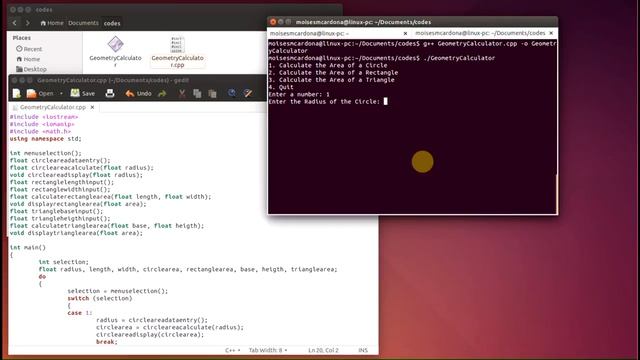
Task: Open Find and Replace in gedit toolbar
Action: pyautogui.click(x=248, y=93)
